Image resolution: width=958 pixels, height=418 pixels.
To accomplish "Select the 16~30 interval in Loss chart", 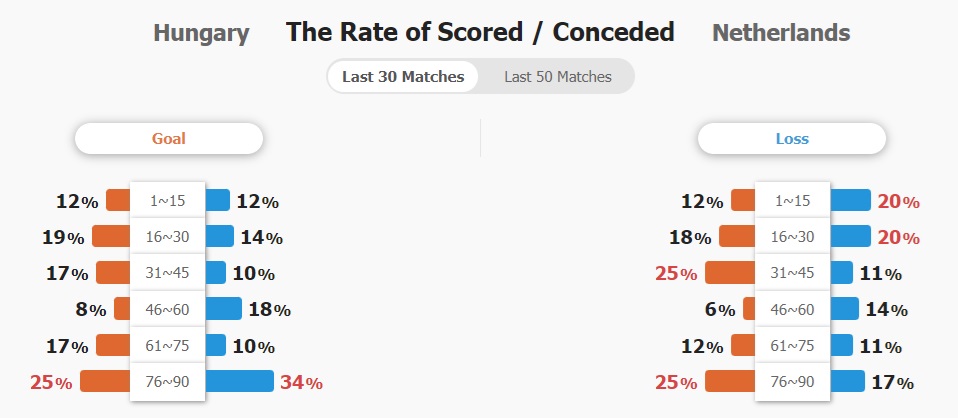I will (x=792, y=237).
